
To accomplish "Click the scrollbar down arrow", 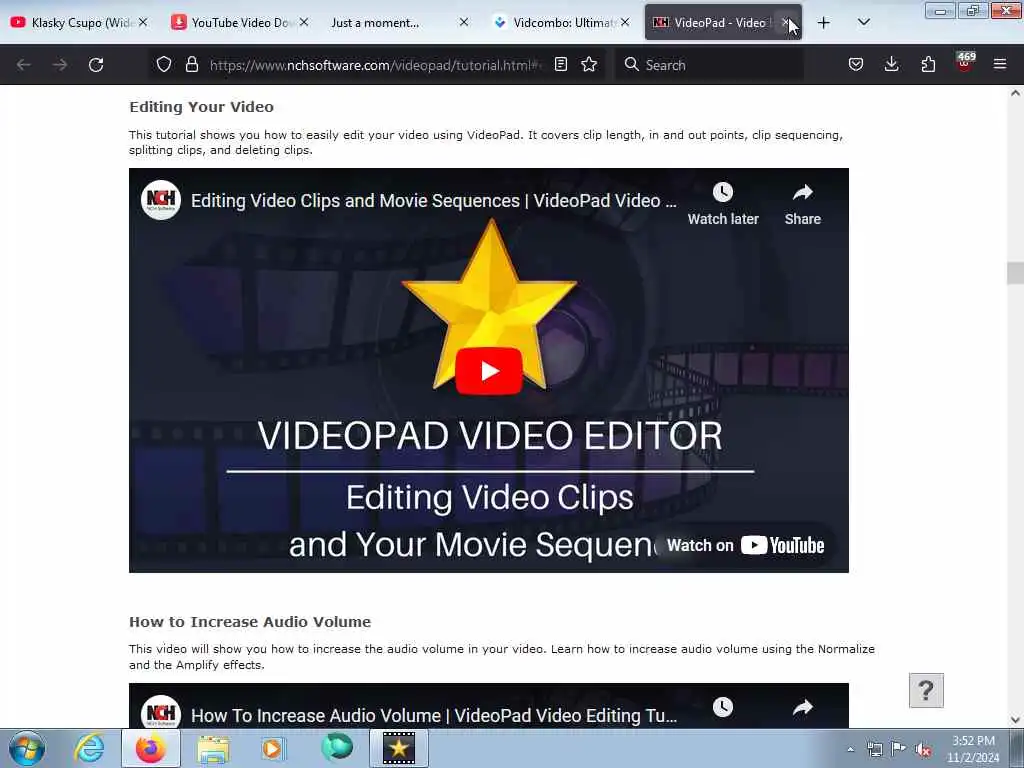I will [1015, 720].
